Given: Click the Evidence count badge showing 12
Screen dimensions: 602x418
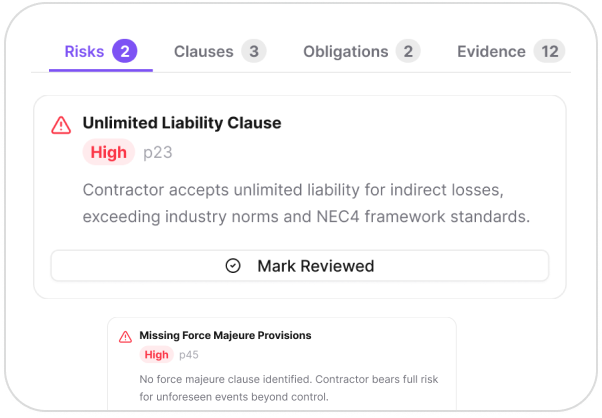Looking at the screenshot, I should [548, 51].
